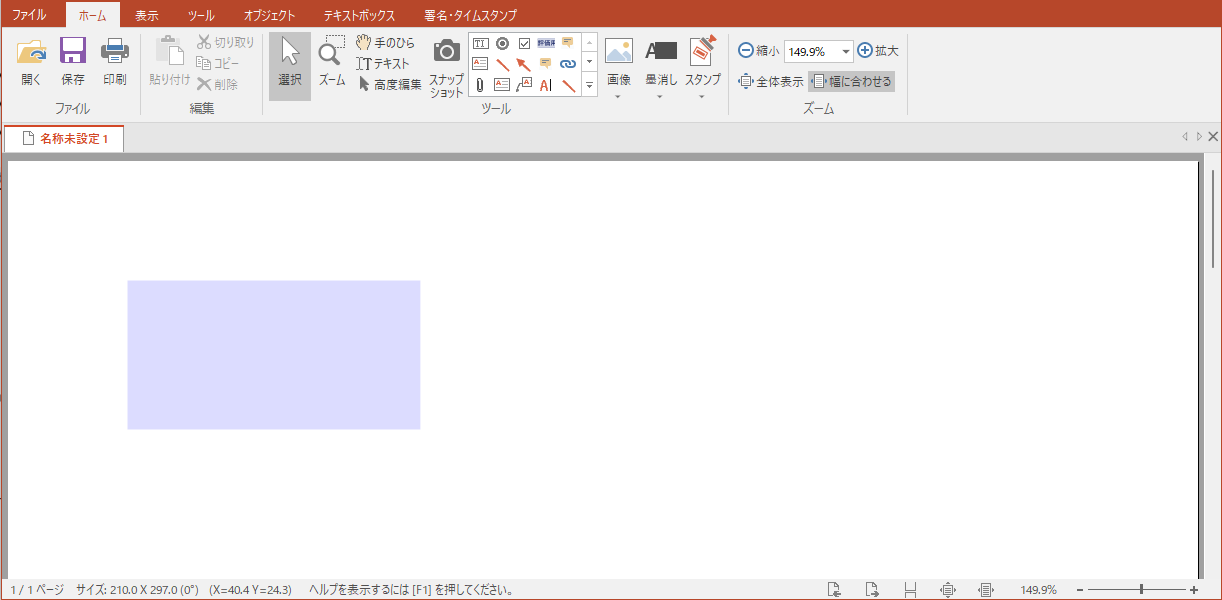Click status bar 149.9% zoom value
Screen dimensions: 1222x600
(x=1038, y=590)
